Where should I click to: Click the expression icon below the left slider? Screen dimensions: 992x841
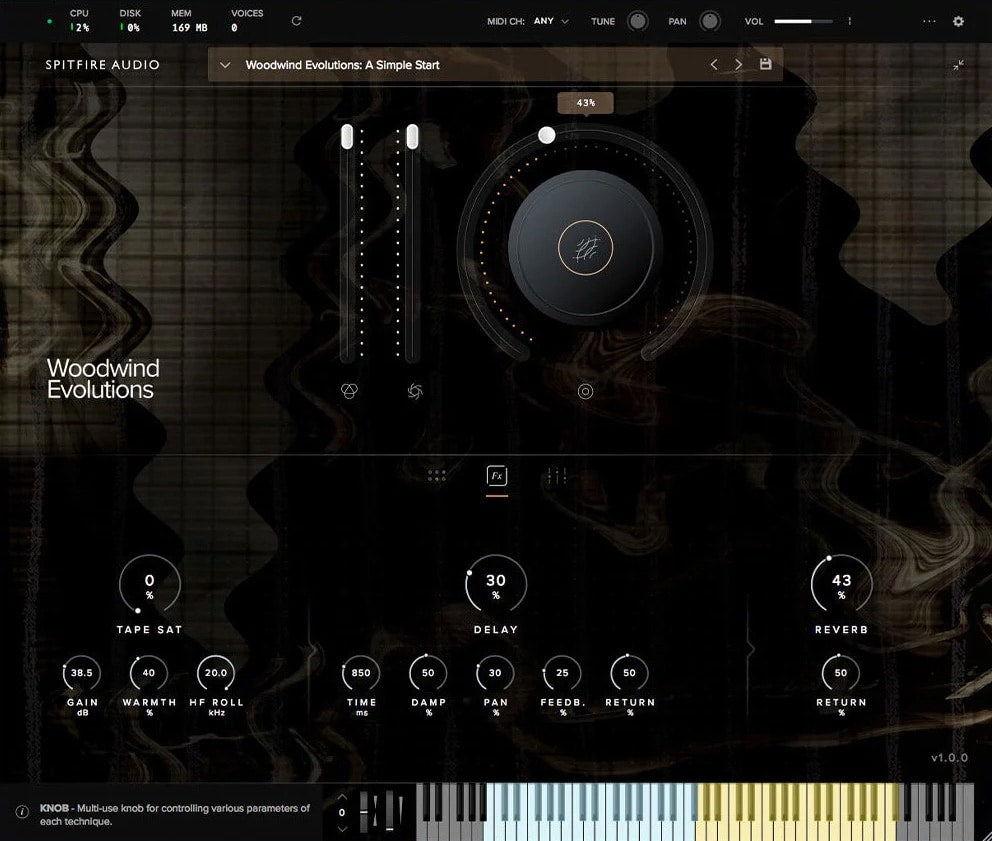point(349,391)
